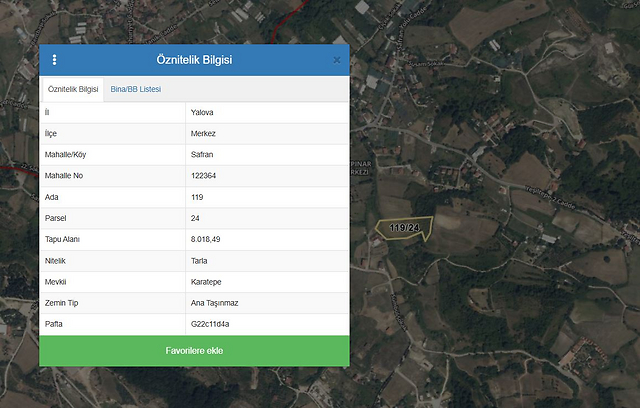Close the Öznitelik Bilgisi dialog
The image size is (640, 408).
pos(337,60)
